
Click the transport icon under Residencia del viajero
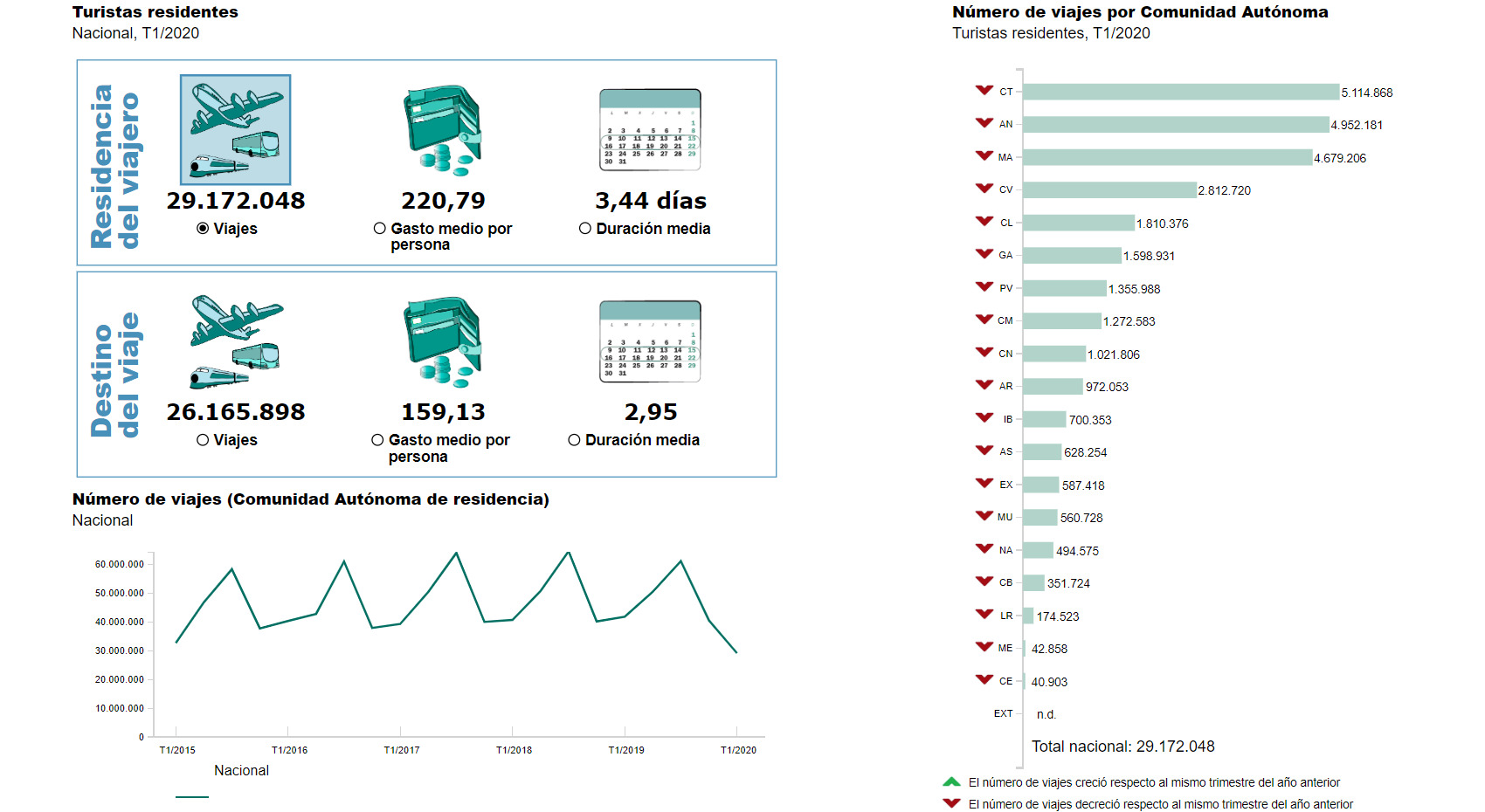[235, 129]
